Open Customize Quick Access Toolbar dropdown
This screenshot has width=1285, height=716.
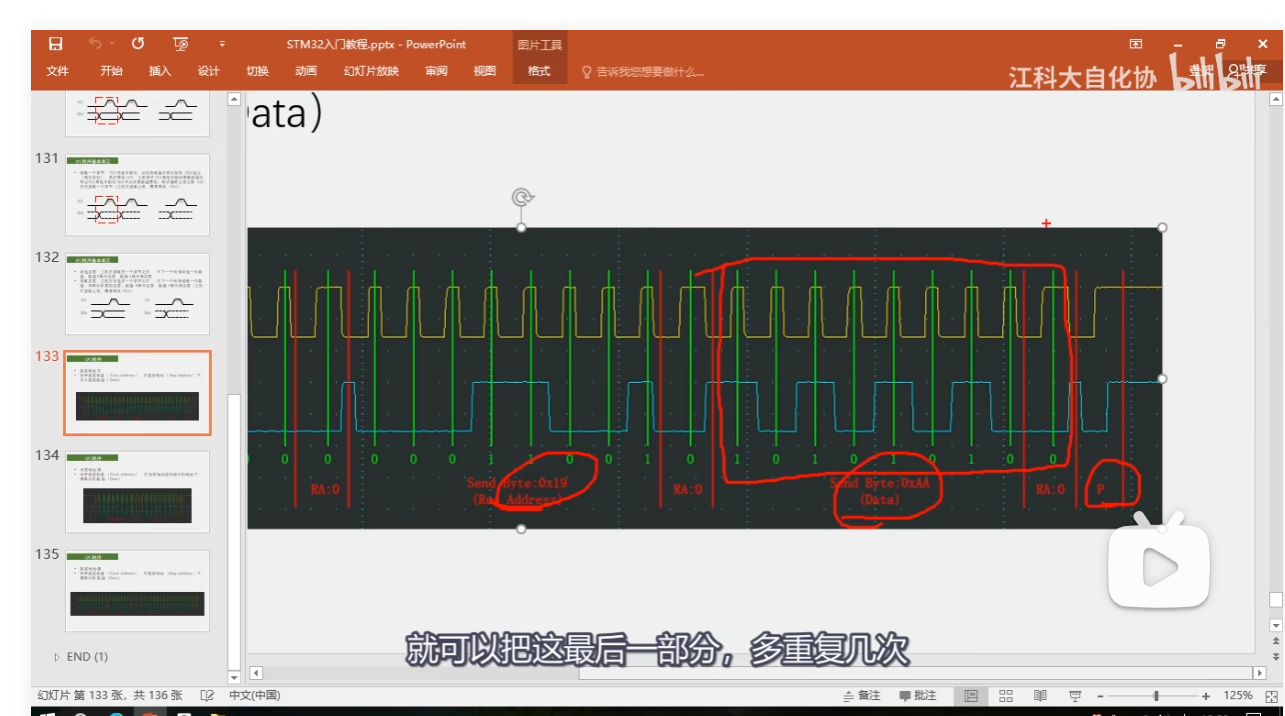coord(222,45)
